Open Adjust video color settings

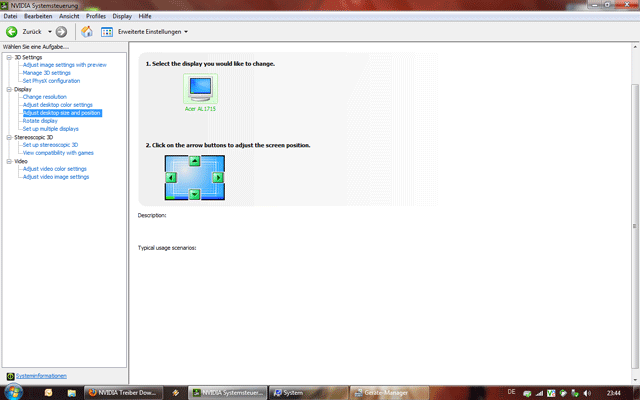coord(55,169)
